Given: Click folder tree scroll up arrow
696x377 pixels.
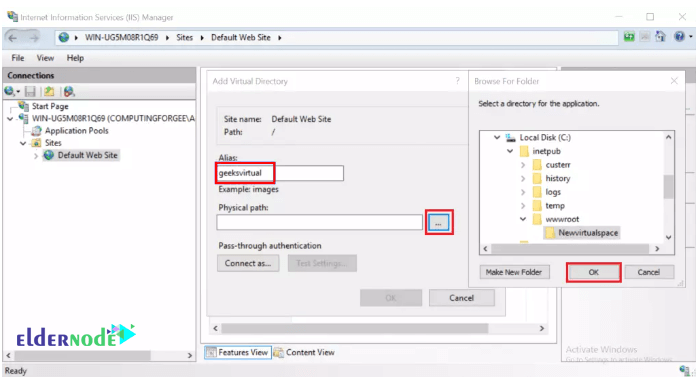Looking at the screenshot, I should click(x=668, y=137).
